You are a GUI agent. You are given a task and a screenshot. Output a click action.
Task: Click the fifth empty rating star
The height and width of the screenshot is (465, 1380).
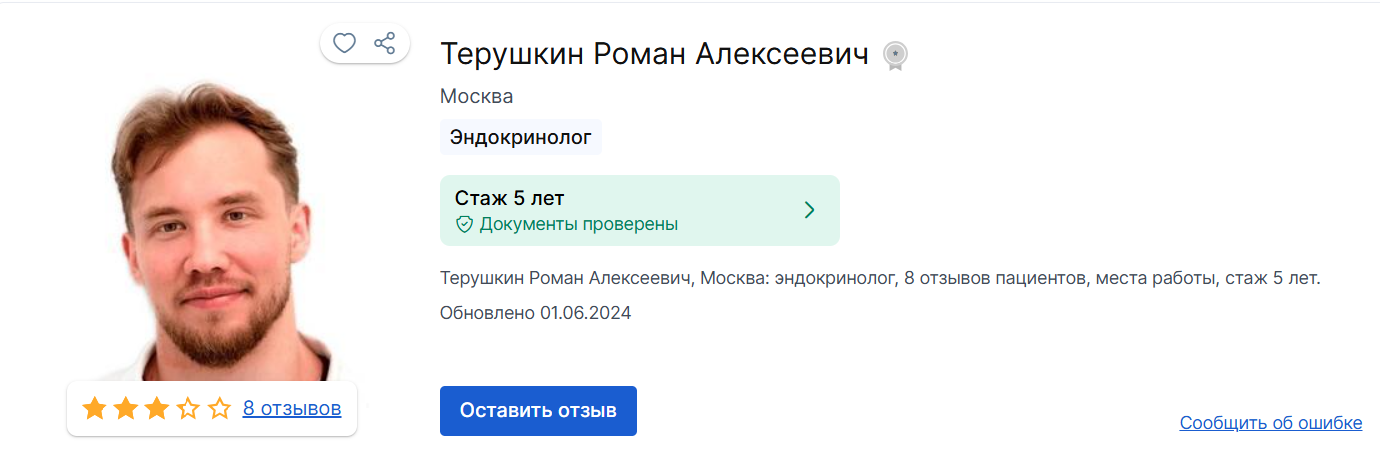(219, 408)
